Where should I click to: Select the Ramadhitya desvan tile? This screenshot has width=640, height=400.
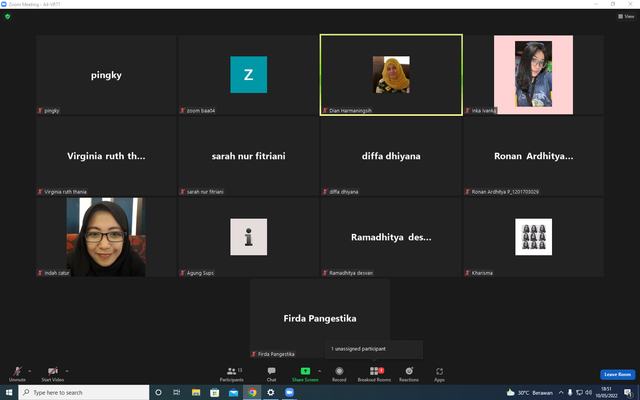tap(391, 237)
